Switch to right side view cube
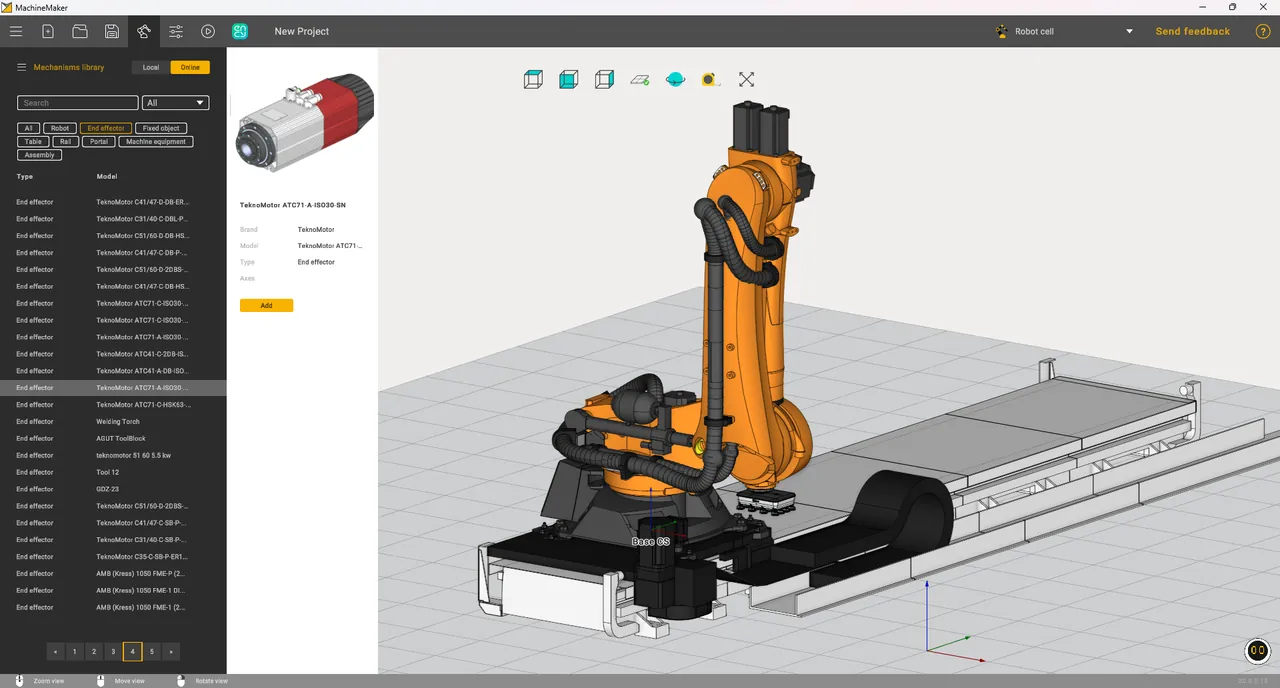1280x688 pixels. 604,79
